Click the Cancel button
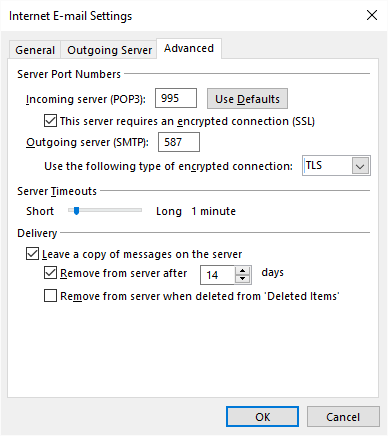Image resolution: width=388 pixels, height=436 pixels. coord(343,417)
